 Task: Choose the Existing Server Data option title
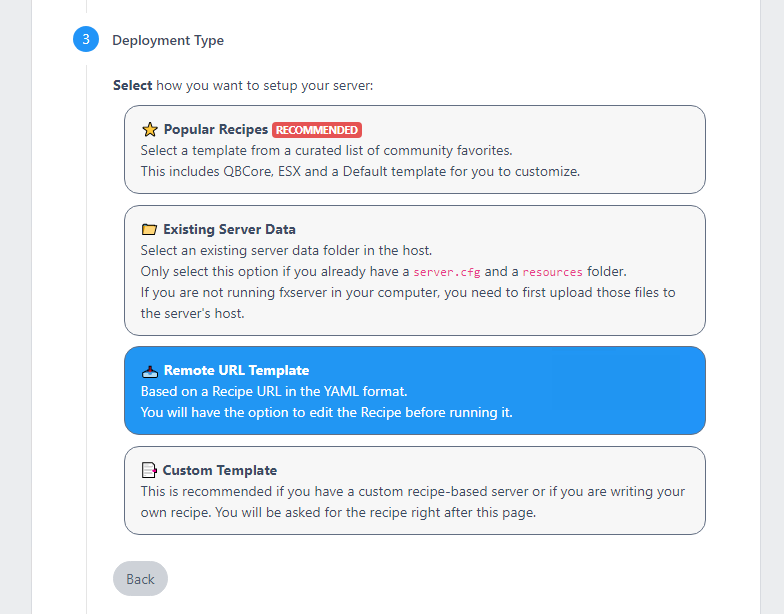pos(230,230)
